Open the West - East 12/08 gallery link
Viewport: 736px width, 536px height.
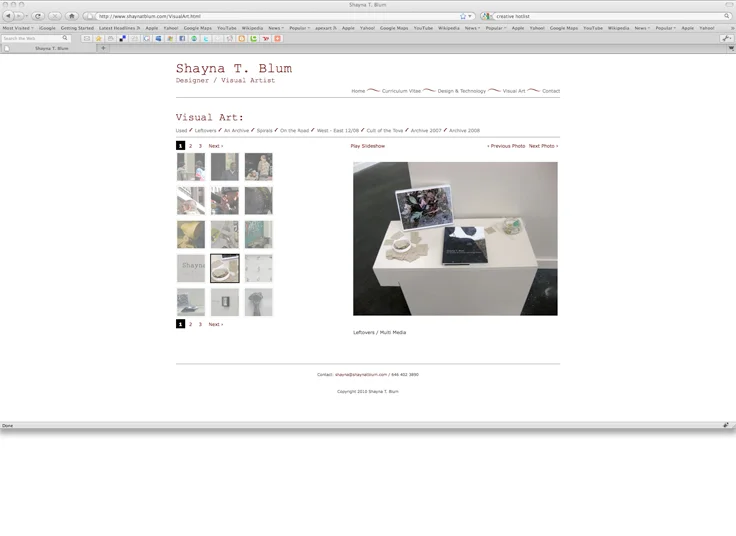click(x=337, y=130)
